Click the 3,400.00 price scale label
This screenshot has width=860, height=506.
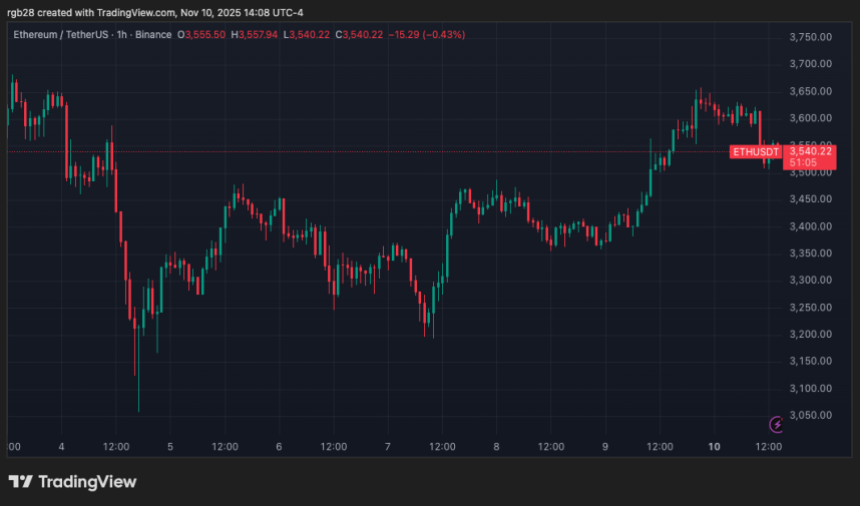811,226
